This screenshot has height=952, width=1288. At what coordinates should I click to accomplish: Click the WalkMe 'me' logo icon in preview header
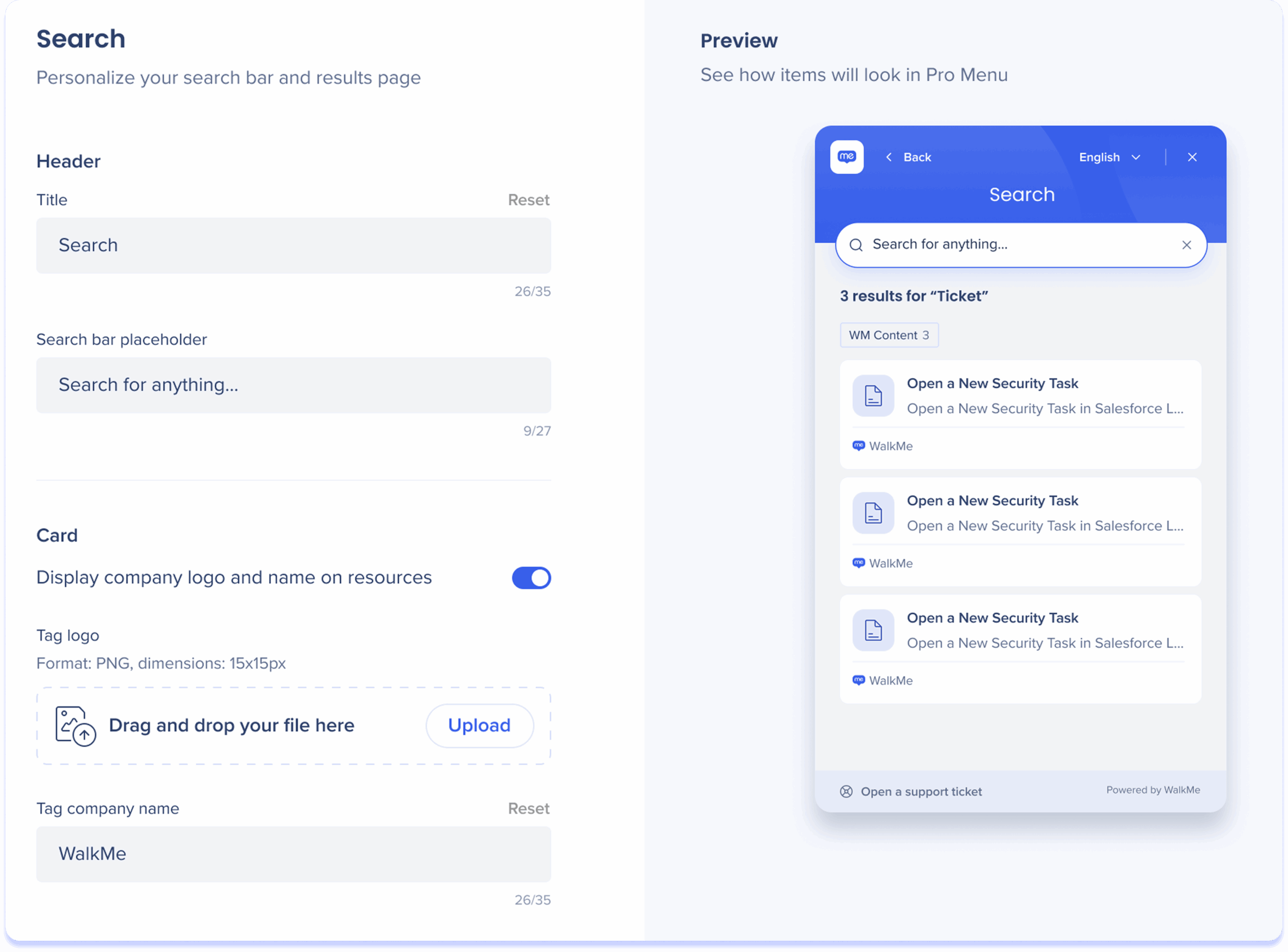(847, 157)
